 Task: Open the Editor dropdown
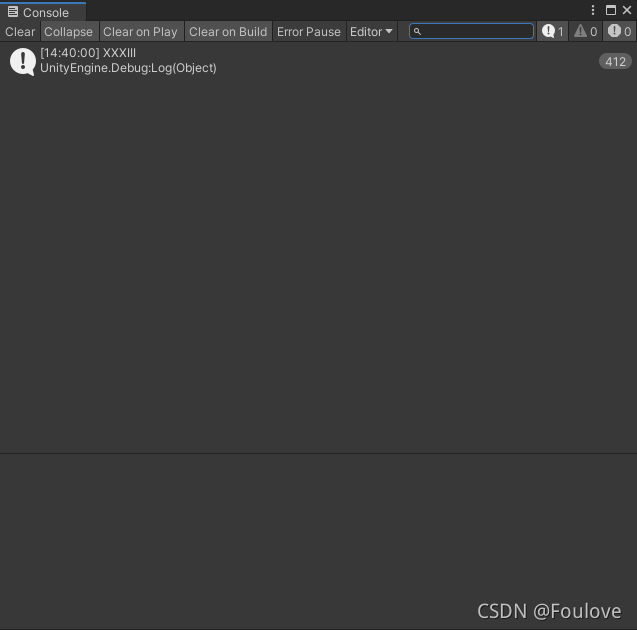point(371,32)
